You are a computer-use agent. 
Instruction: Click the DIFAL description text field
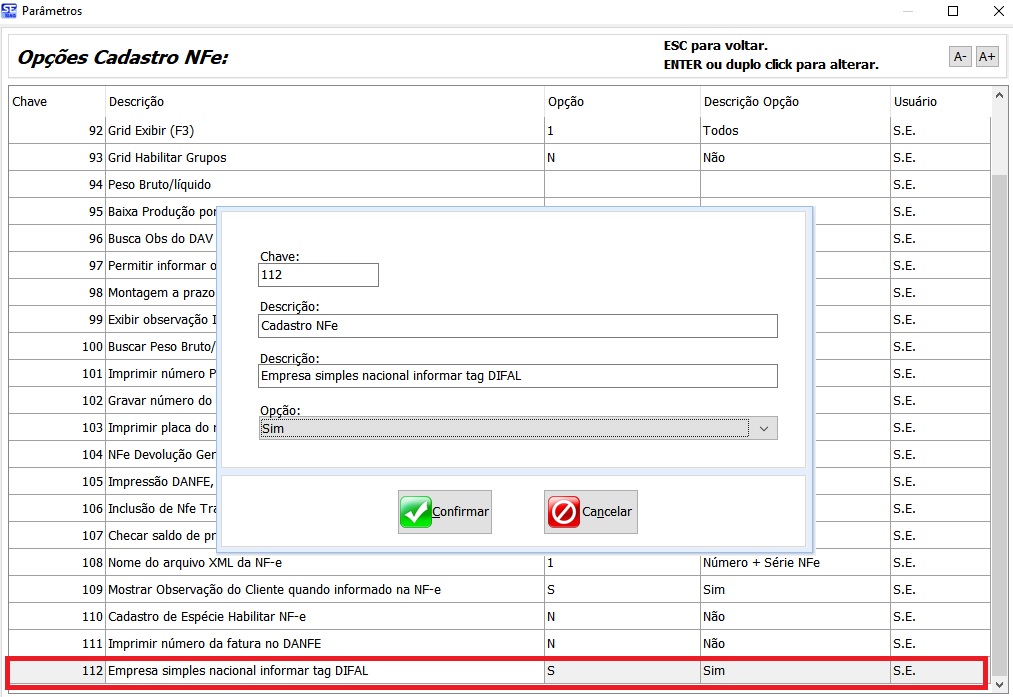[x=517, y=376]
